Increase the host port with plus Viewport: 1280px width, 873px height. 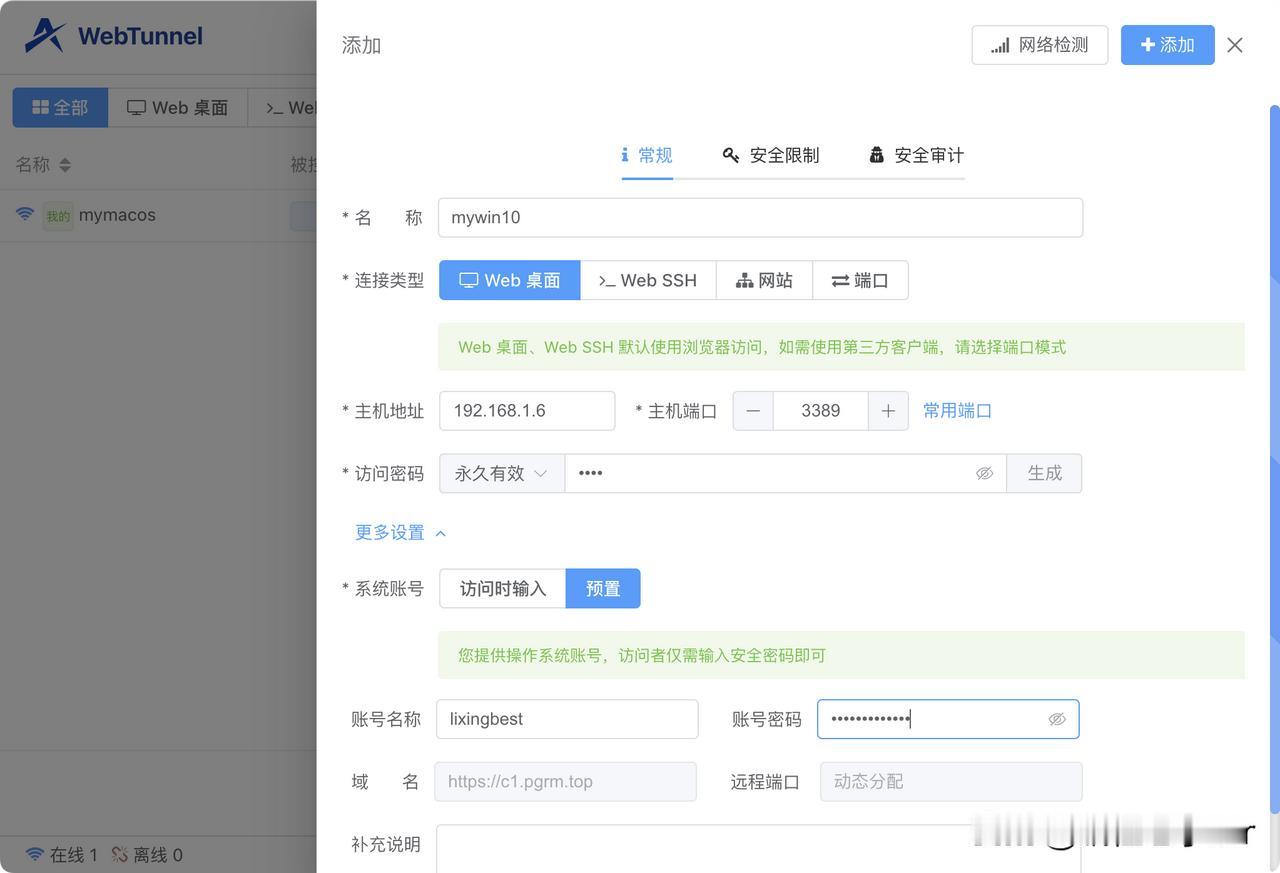(x=888, y=411)
